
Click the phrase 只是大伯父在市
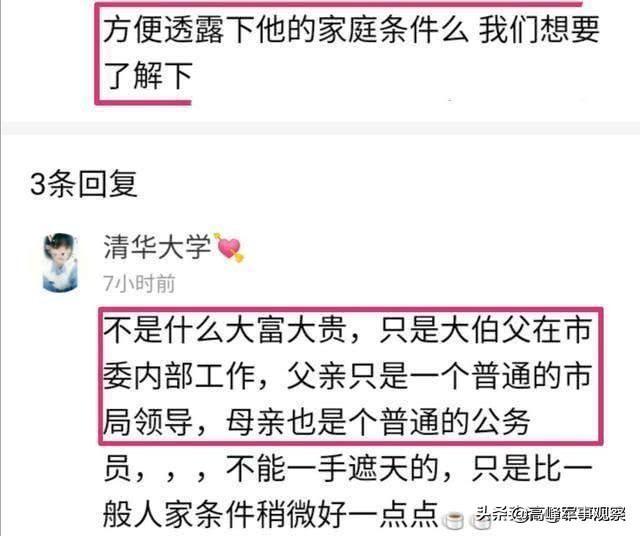(x=485, y=330)
